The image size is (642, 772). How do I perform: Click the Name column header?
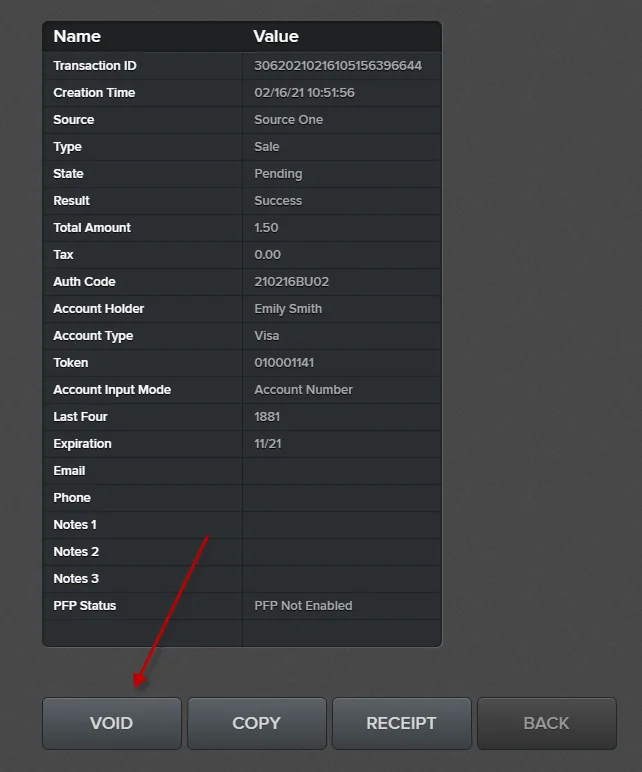pyautogui.click(x=77, y=36)
